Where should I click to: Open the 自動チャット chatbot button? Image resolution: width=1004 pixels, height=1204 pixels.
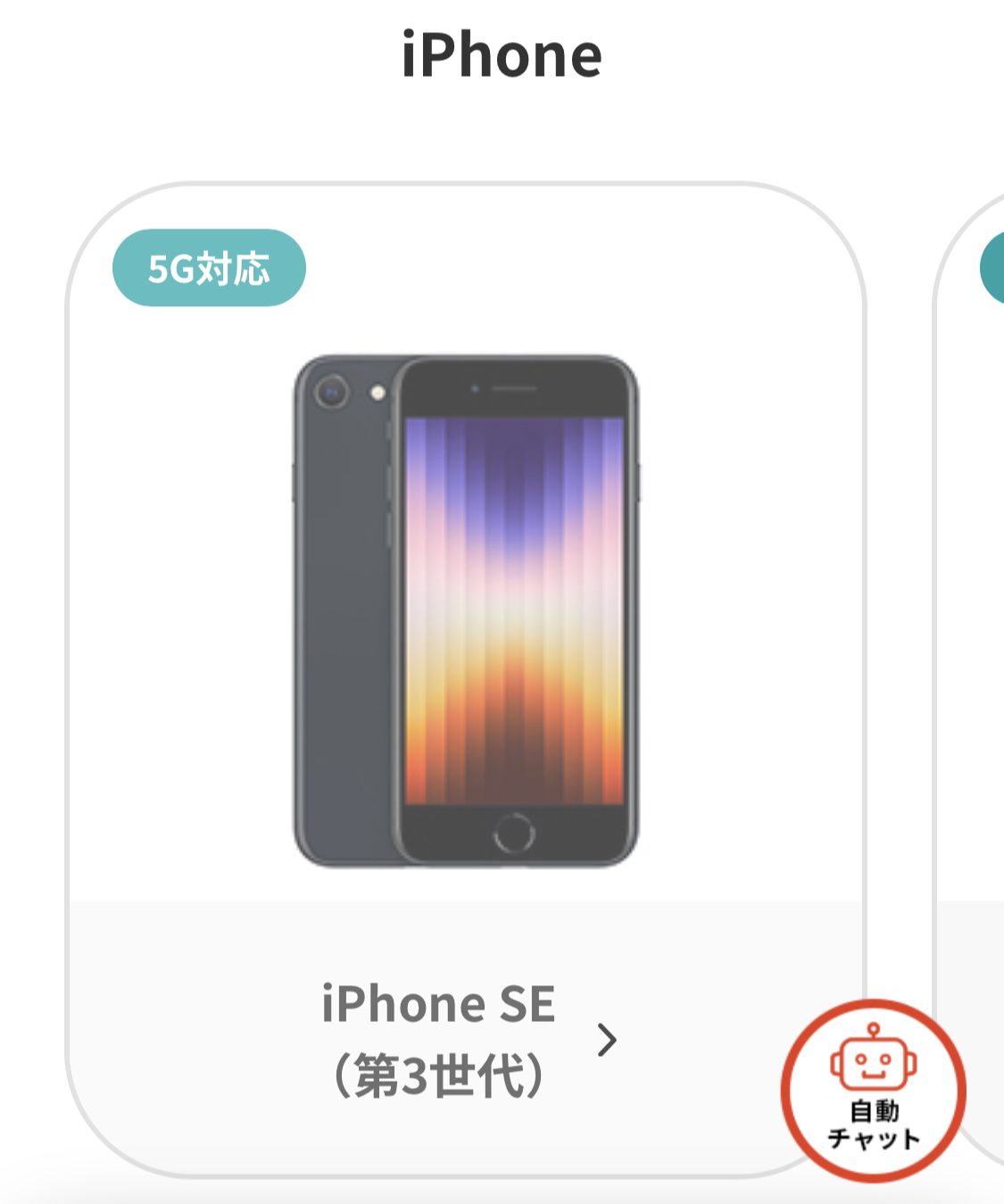click(x=873, y=1091)
